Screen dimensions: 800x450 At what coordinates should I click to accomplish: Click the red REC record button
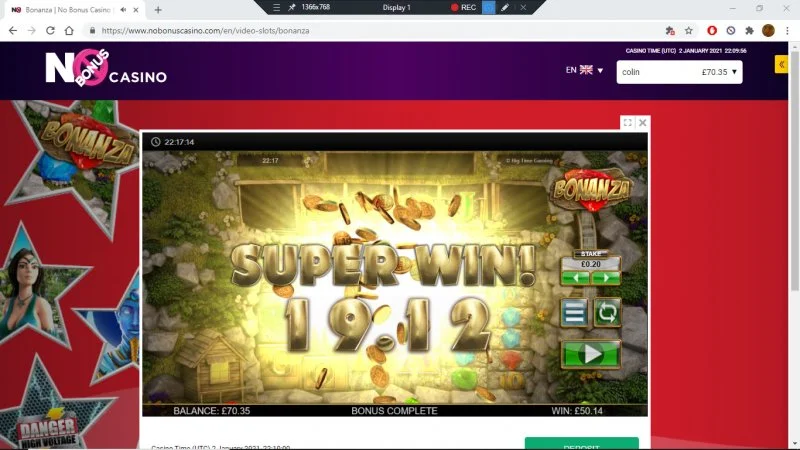click(463, 8)
